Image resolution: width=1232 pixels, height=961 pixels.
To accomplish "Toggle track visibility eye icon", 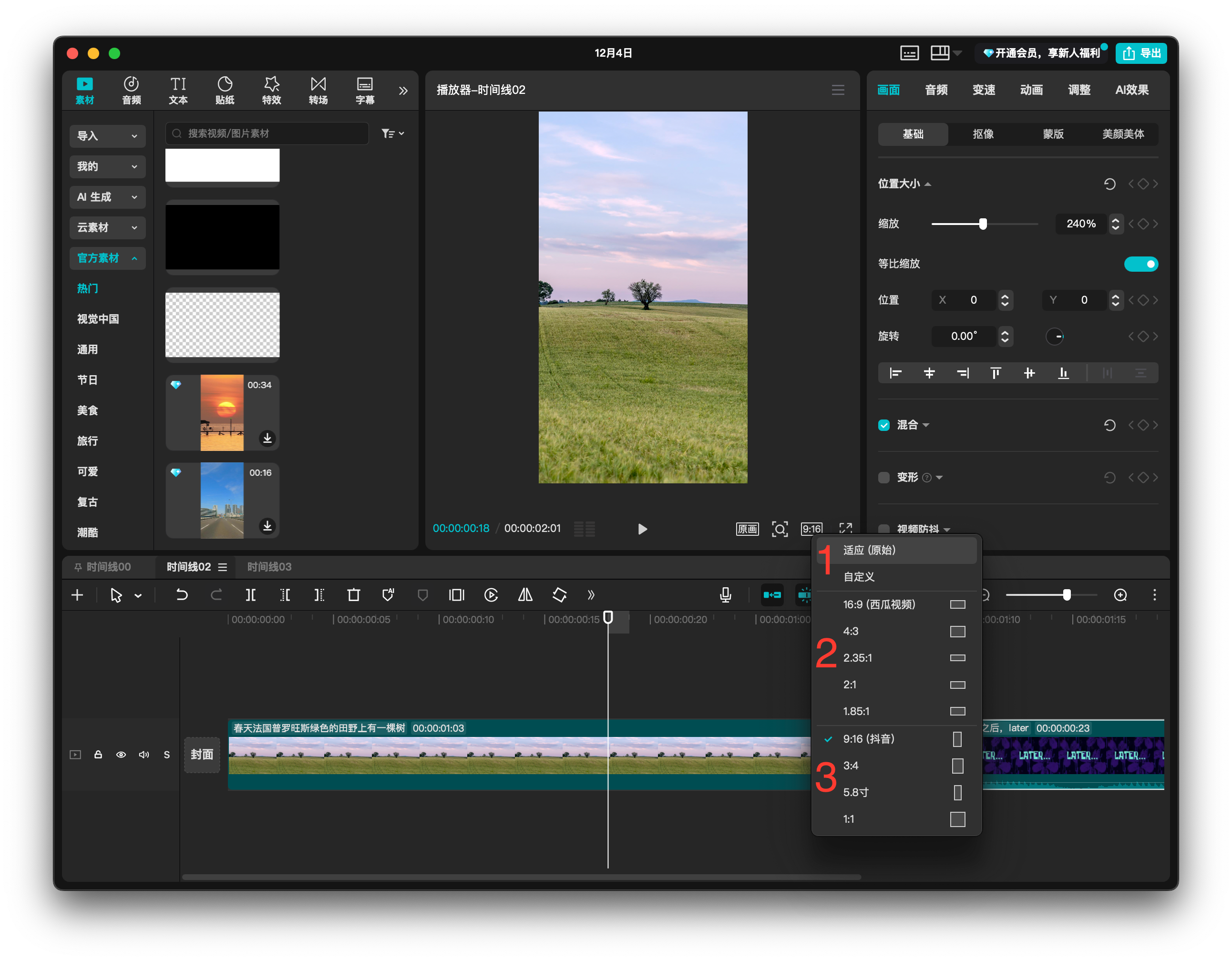I will (121, 755).
